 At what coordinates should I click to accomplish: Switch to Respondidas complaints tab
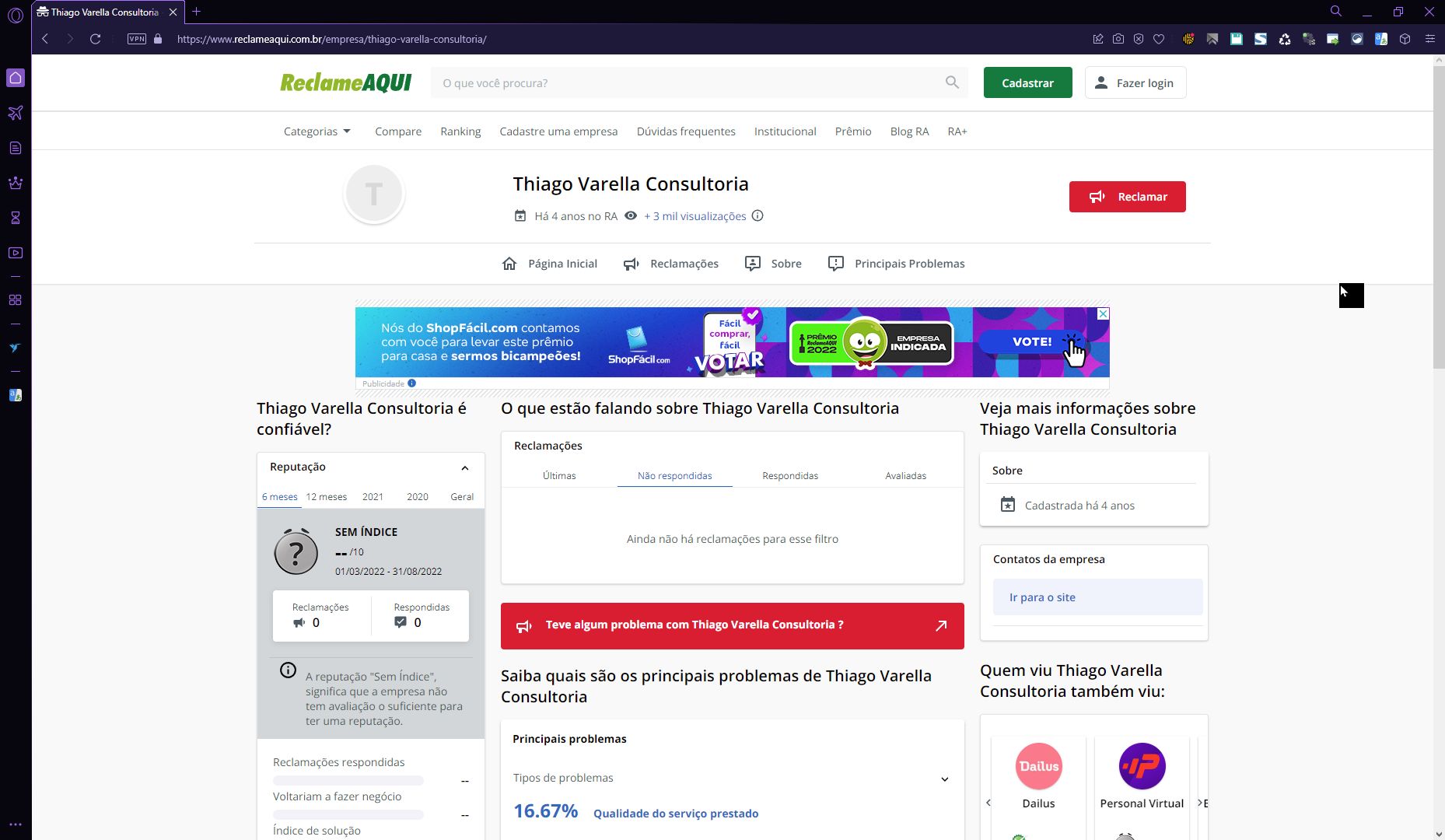790,475
